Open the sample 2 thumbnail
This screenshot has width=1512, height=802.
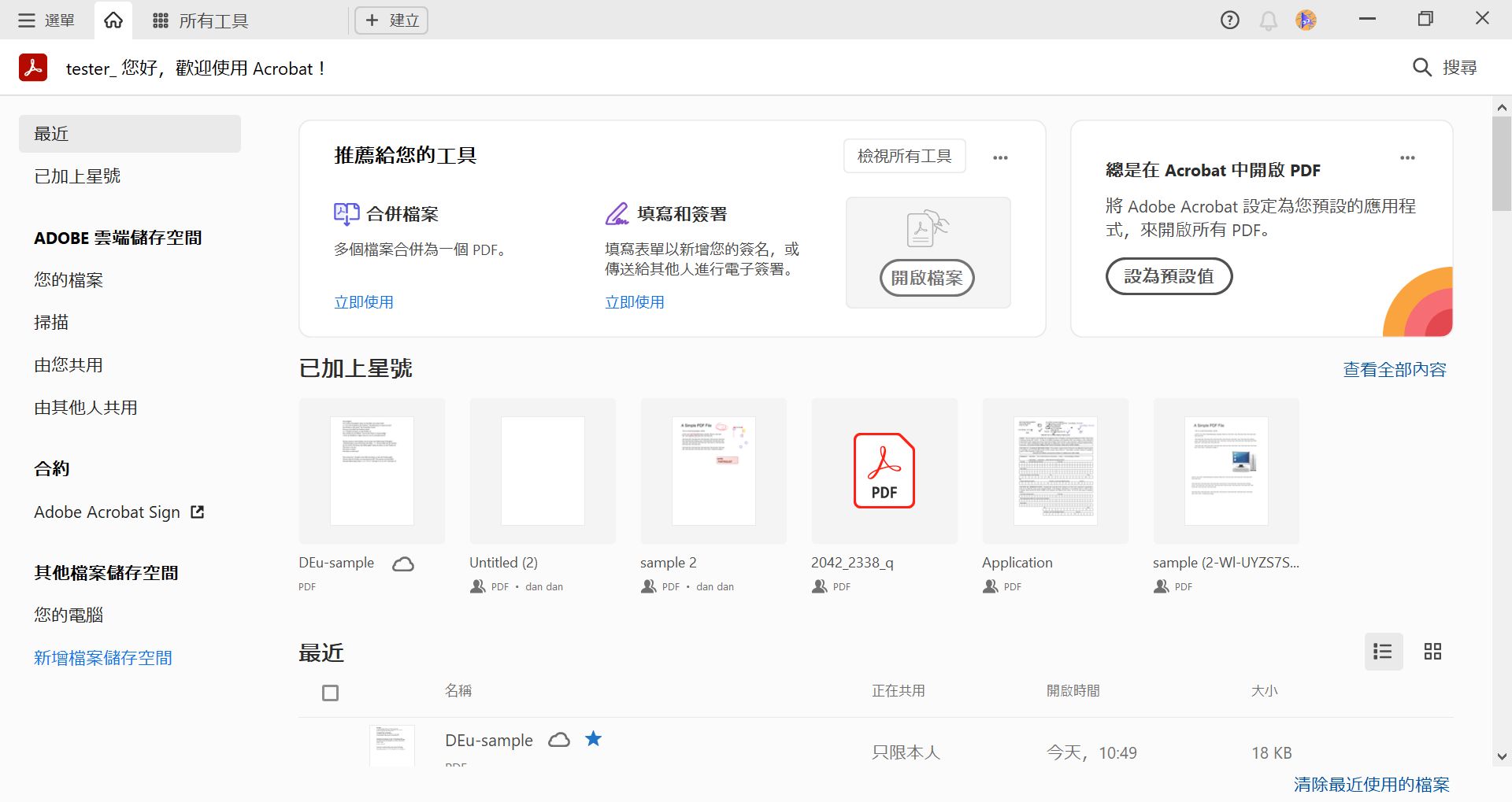(x=713, y=470)
